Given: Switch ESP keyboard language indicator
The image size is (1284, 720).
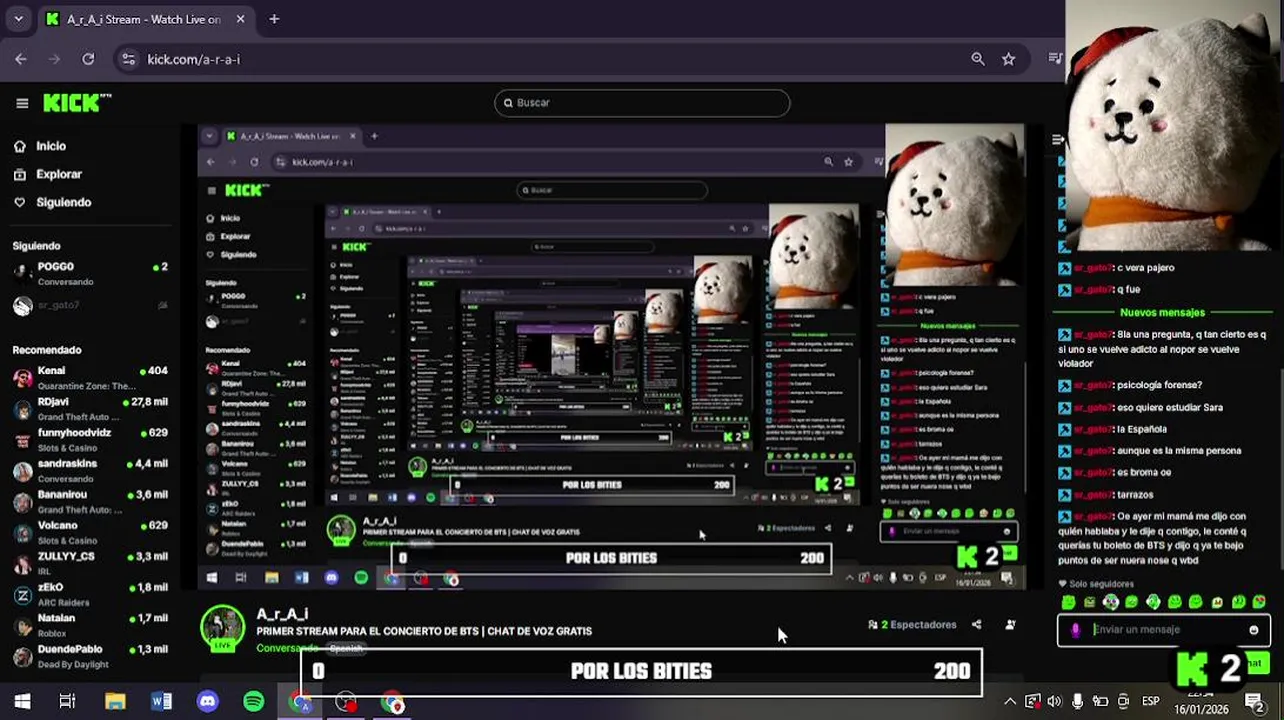Looking at the screenshot, I should tap(1151, 702).
